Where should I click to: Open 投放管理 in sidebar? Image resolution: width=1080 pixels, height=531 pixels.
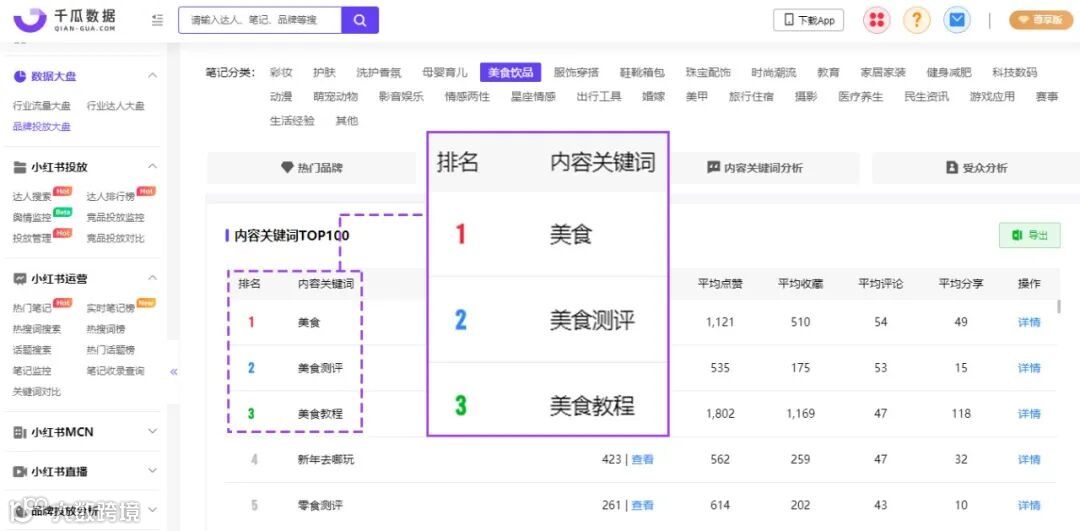pos(32,238)
